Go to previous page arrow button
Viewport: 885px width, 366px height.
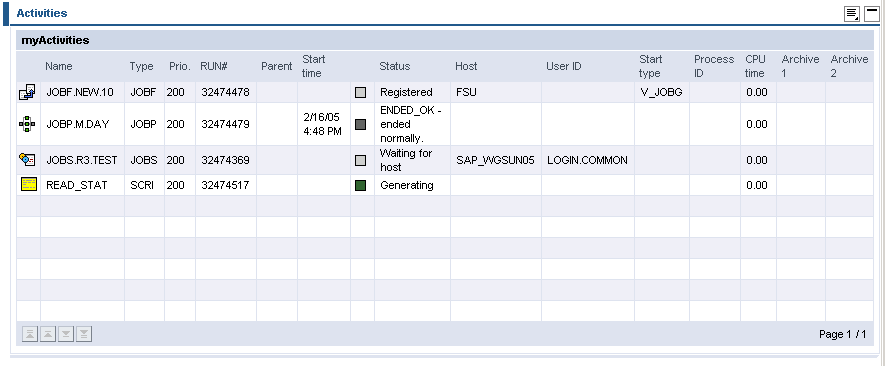coord(48,334)
